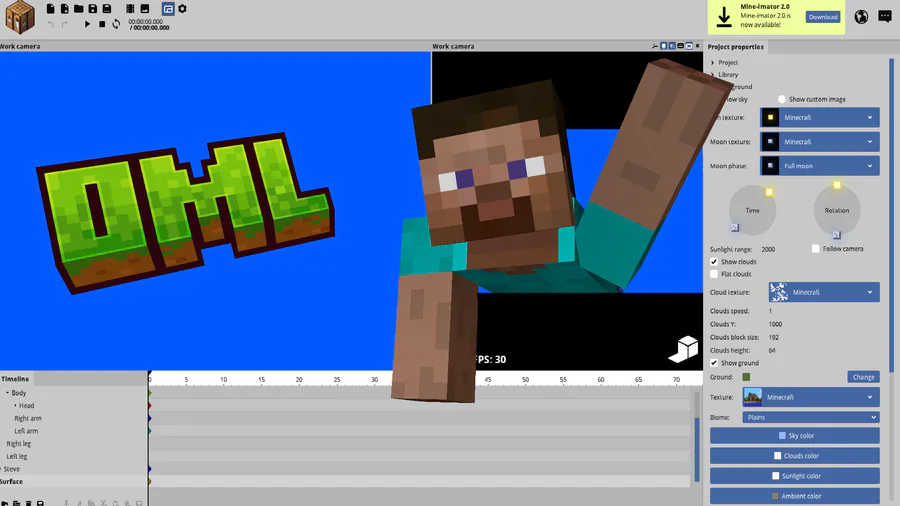This screenshot has height=506, width=900.
Task: Click the green Ground color swatch
Action: click(746, 377)
